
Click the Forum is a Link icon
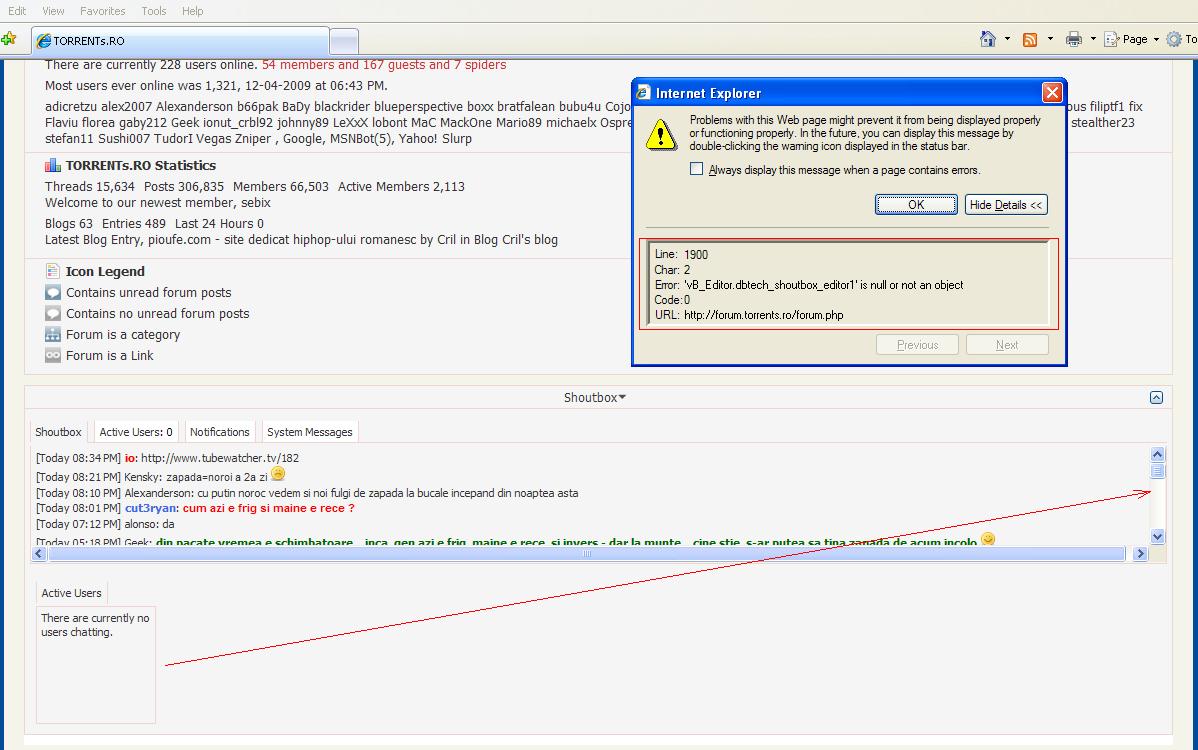click(x=53, y=355)
